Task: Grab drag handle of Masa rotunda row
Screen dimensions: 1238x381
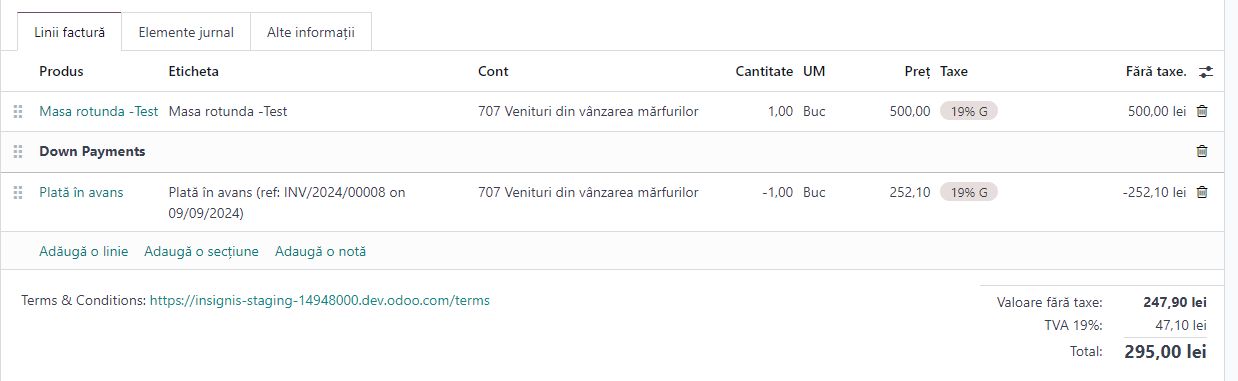Action: point(18,111)
